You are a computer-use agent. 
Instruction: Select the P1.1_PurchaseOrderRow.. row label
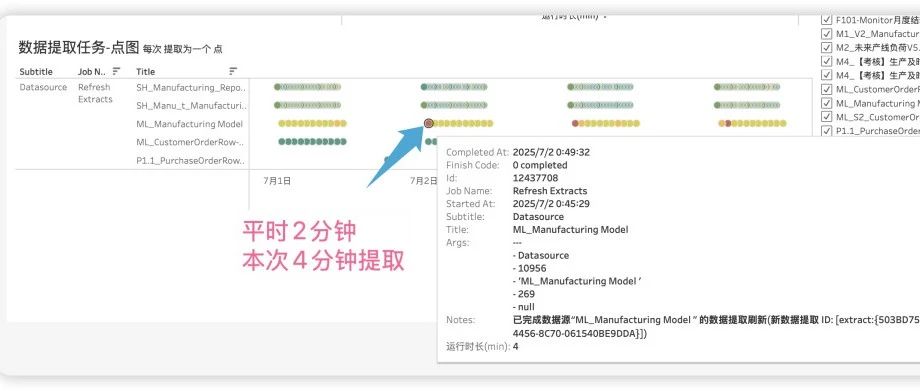pos(191,160)
